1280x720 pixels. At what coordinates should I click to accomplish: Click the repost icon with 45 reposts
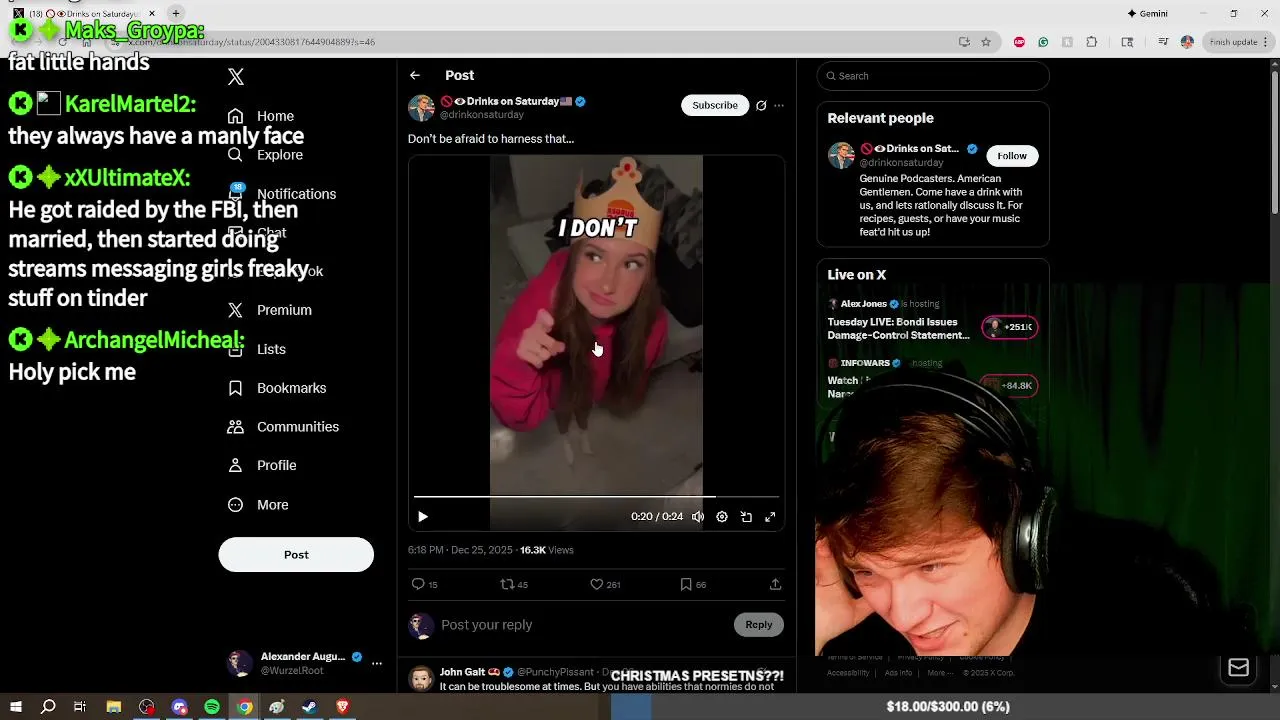[x=514, y=584]
